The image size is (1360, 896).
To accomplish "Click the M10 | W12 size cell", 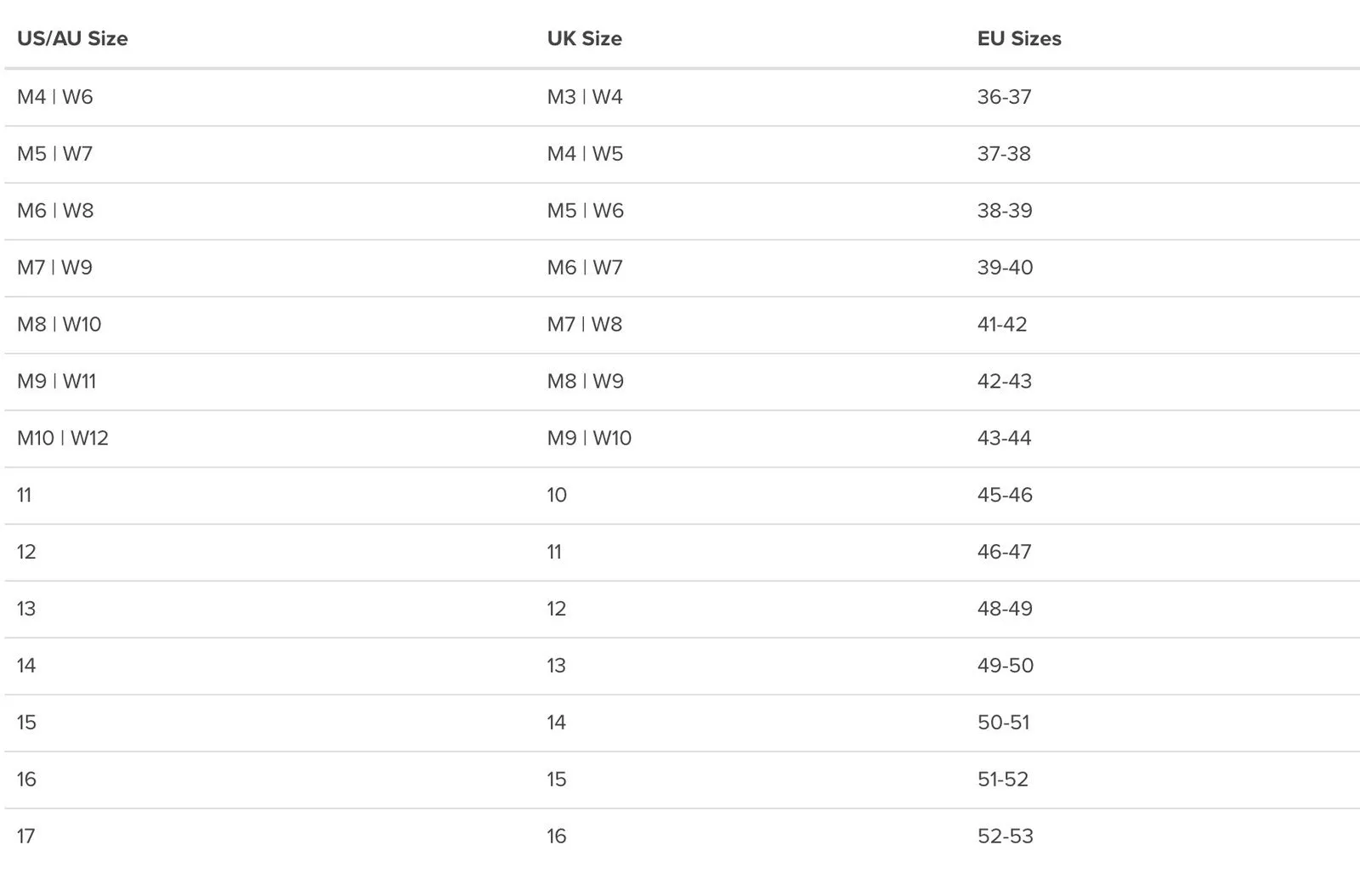I will click(63, 439).
